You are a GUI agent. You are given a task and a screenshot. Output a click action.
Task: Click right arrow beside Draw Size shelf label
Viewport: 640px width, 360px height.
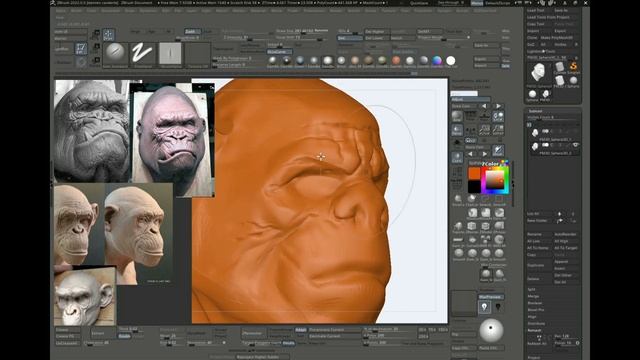498,106
